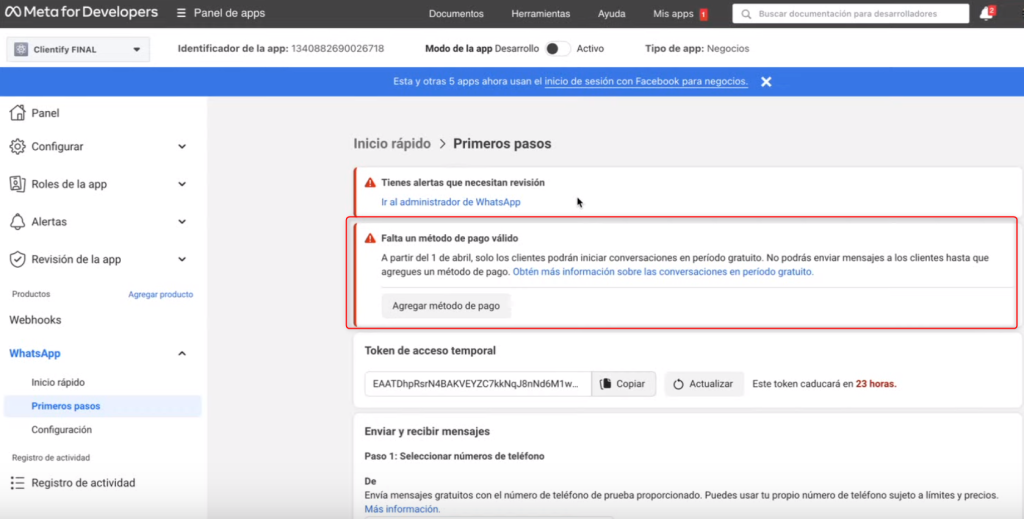
Task: Open Webhooks product page
Action: (x=35, y=320)
